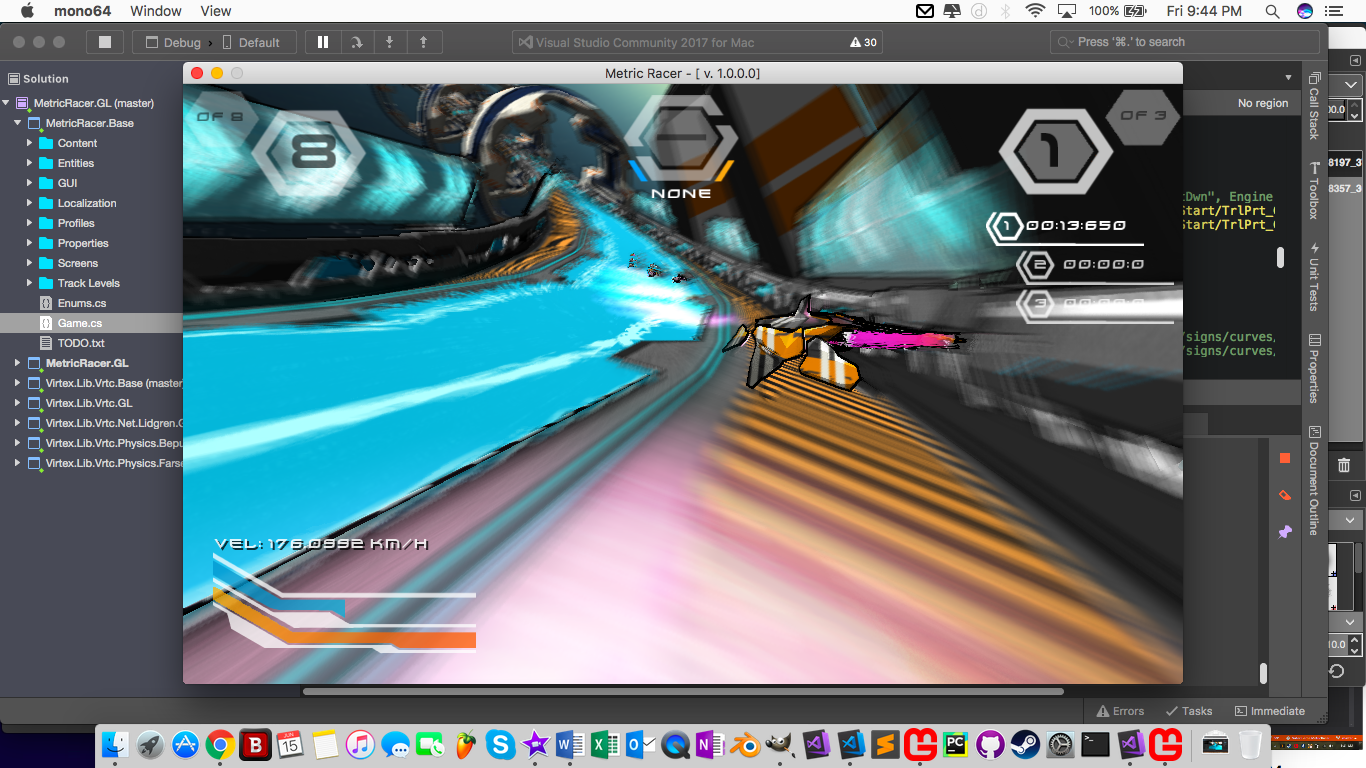Click the orange clear eraser icon
The height and width of the screenshot is (768, 1366).
[1285, 495]
